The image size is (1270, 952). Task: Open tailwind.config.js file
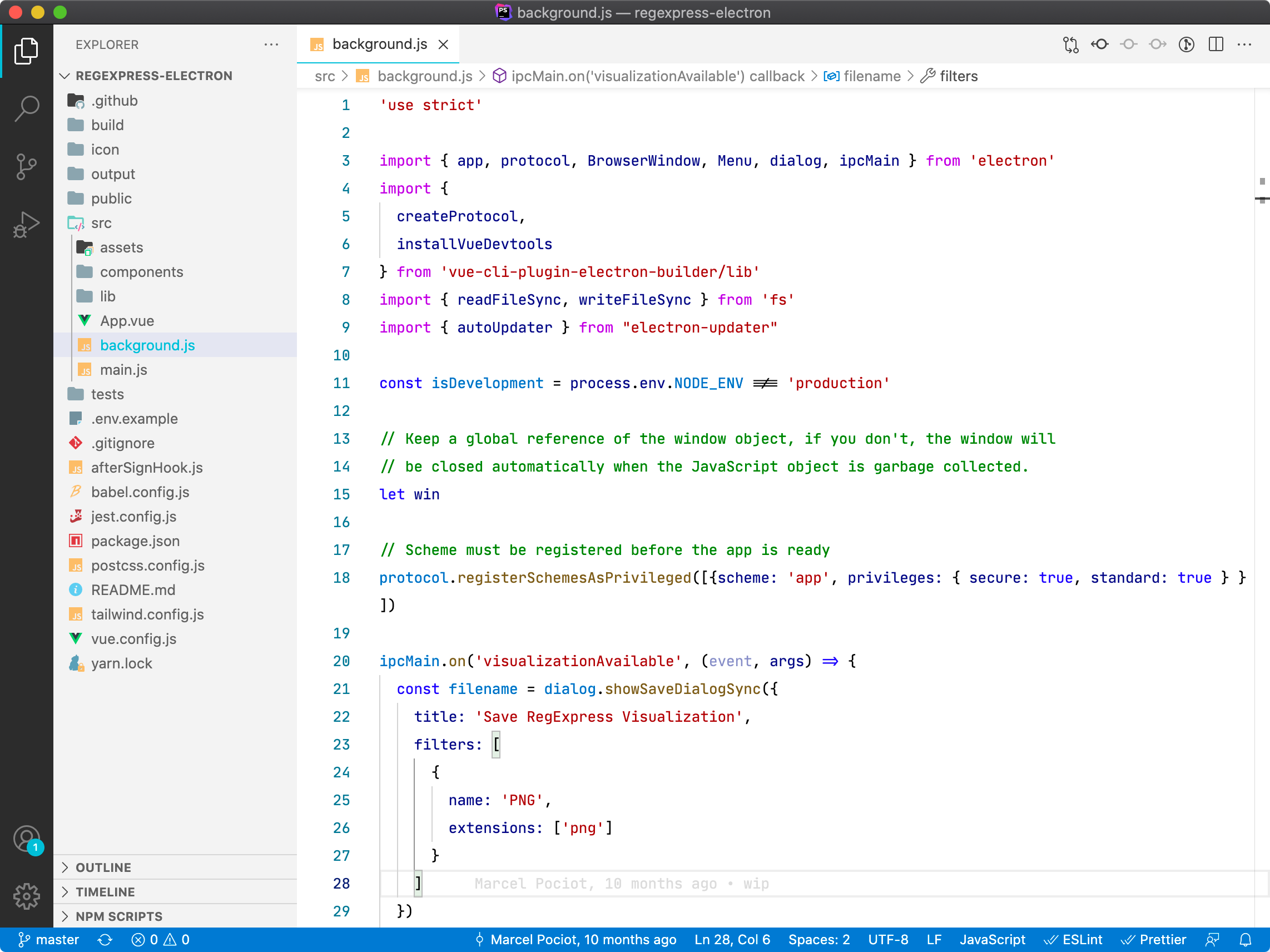(x=175, y=614)
